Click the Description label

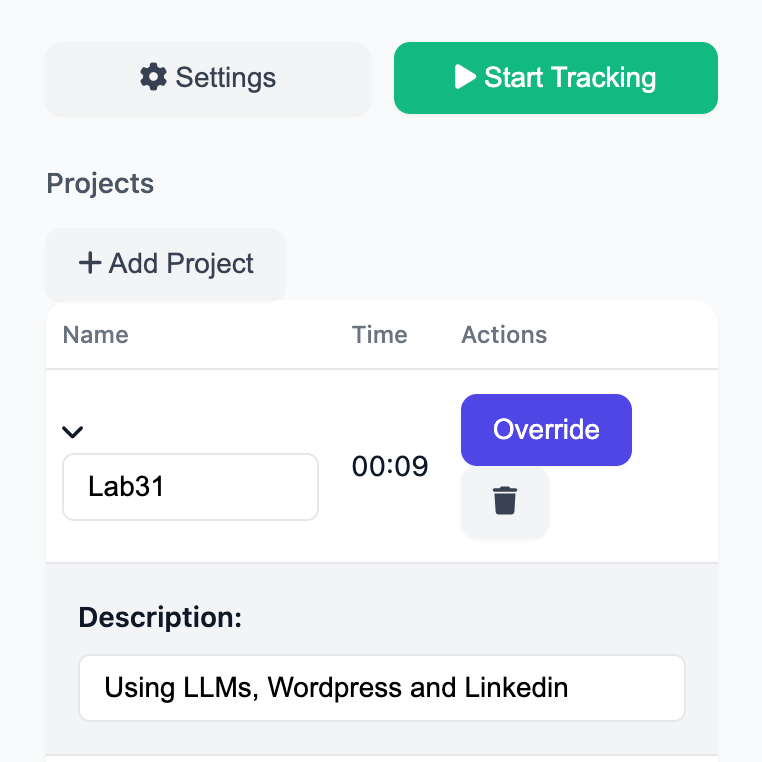click(160, 617)
